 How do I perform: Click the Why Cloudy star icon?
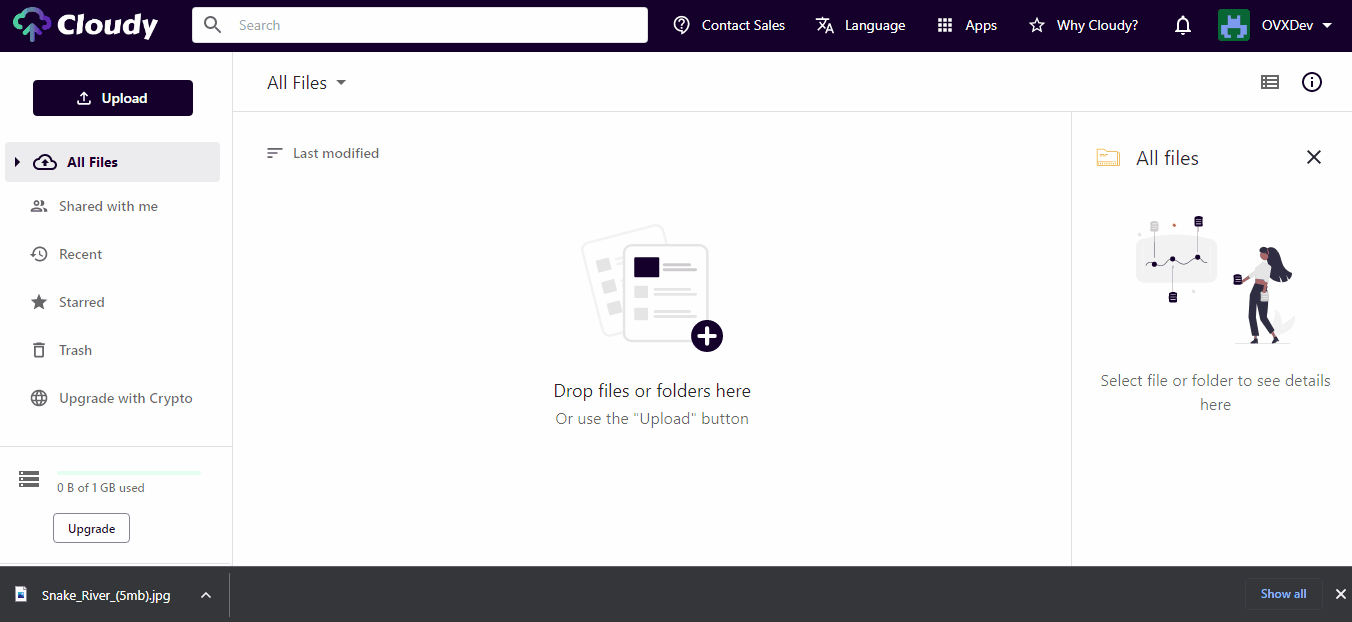click(x=1037, y=25)
